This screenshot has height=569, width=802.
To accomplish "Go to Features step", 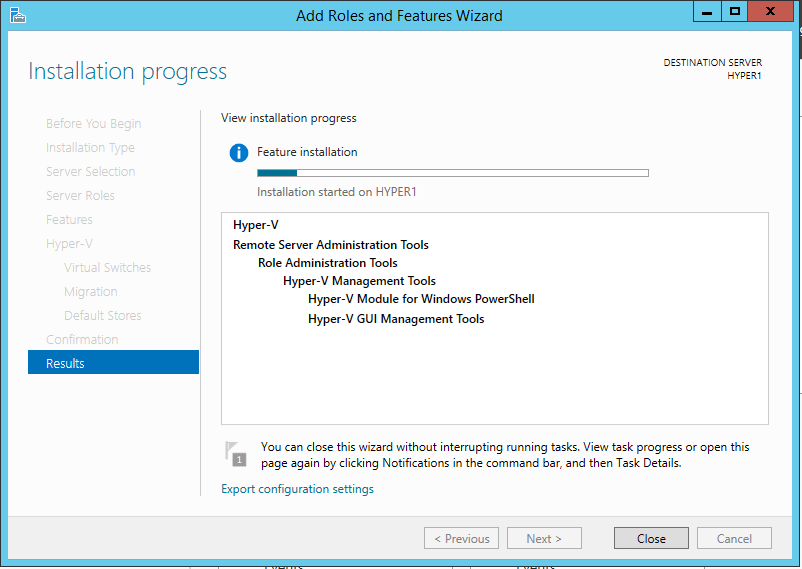I will (x=69, y=220).
